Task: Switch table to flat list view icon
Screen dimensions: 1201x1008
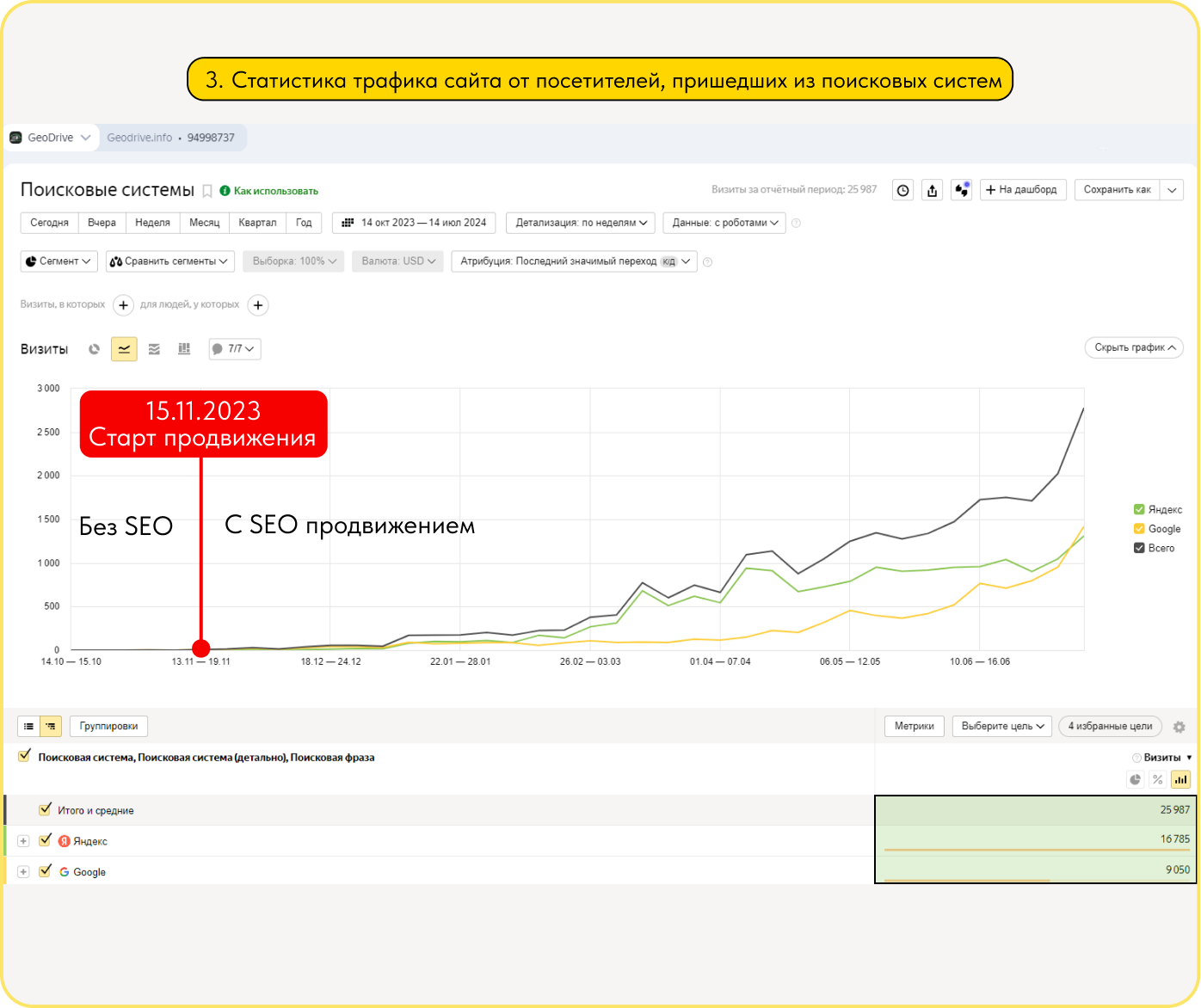Action: (x=28, y=727)
